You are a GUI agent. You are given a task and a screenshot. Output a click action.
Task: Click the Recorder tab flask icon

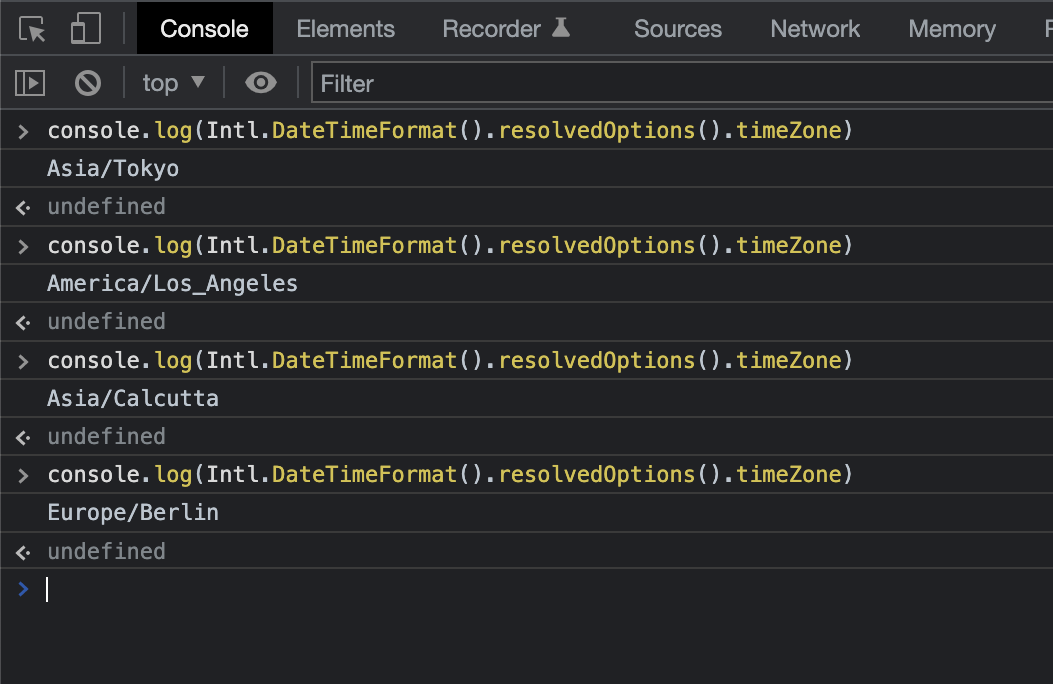[561, 28]
